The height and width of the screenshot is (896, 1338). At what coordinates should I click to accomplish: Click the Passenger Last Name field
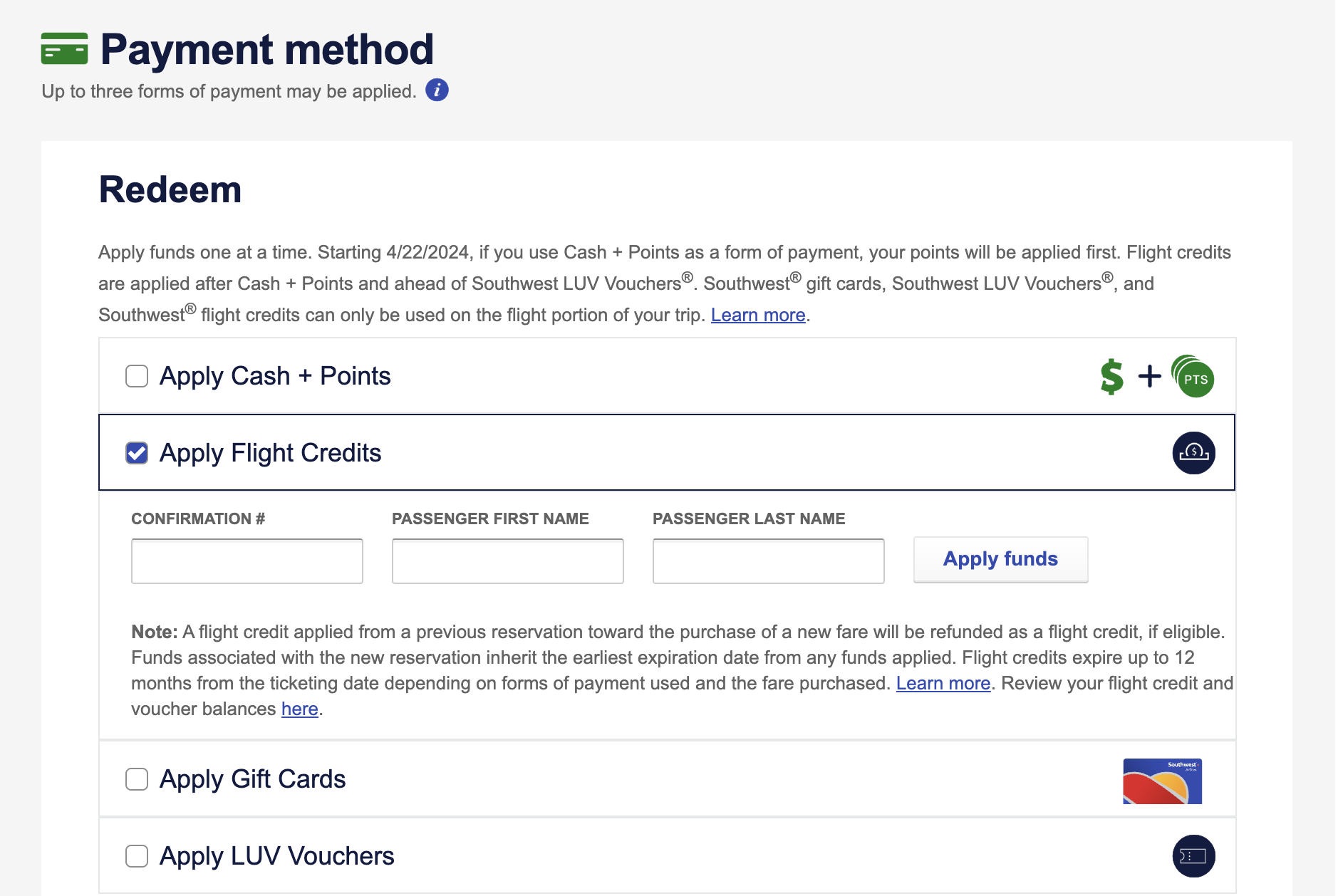point(767,561)
